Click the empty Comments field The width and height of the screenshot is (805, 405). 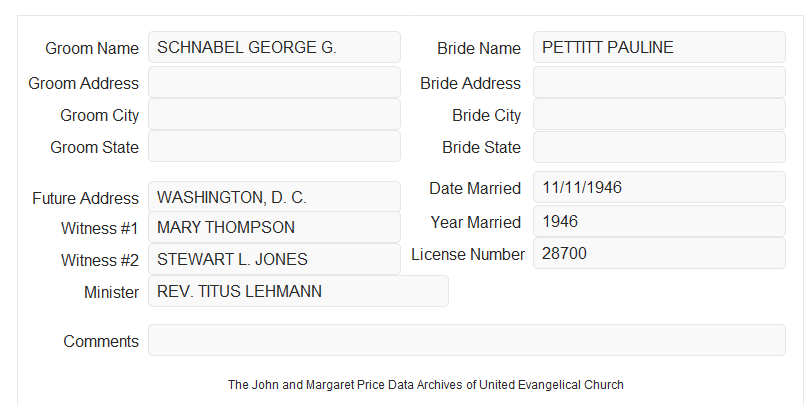click(x=467, y=340)
